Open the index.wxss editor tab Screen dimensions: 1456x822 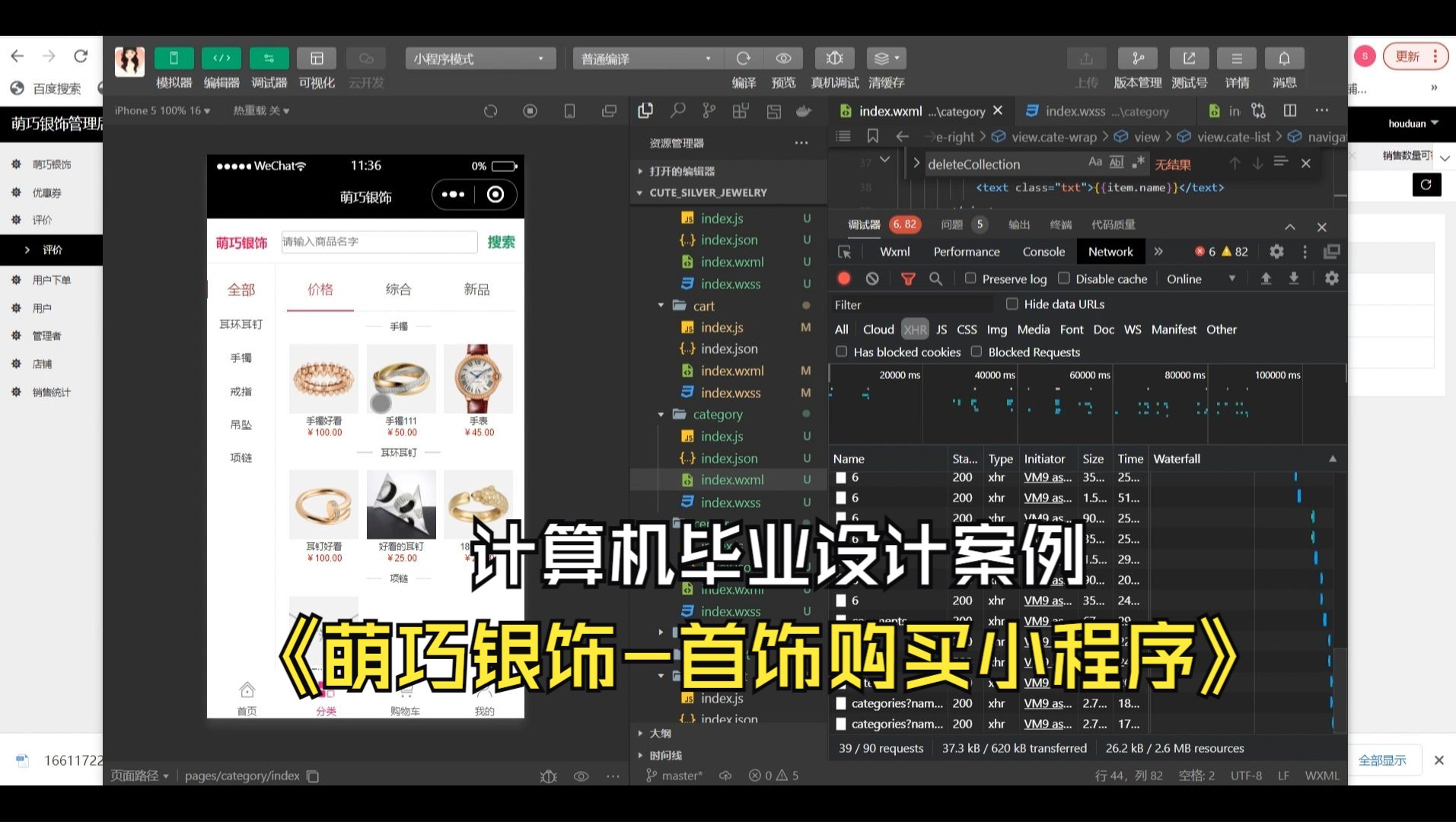[1107, 111]
